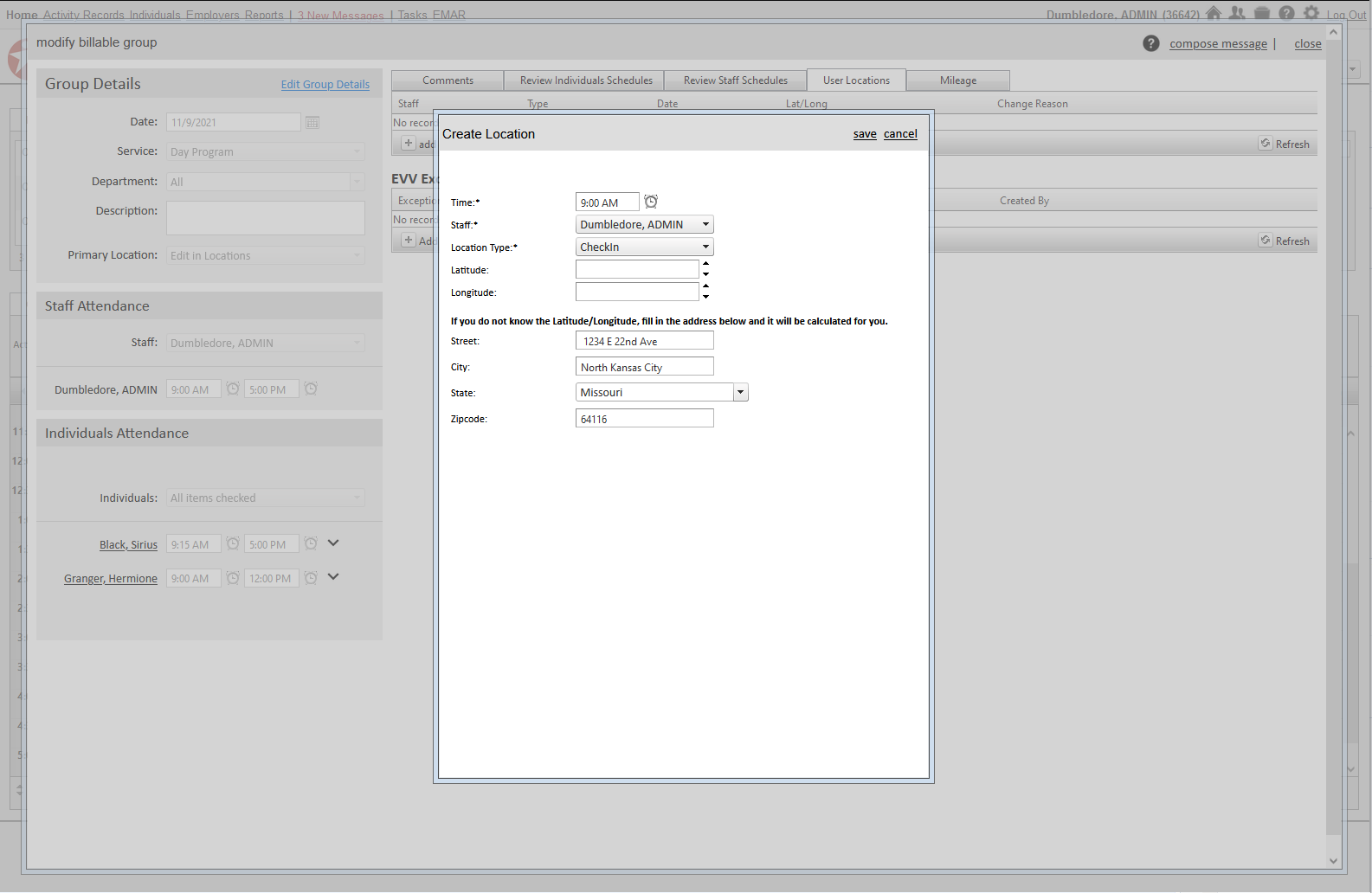Select the User Locations tab
This screenshot has height=893, width=1372.
tap(856, 80)
